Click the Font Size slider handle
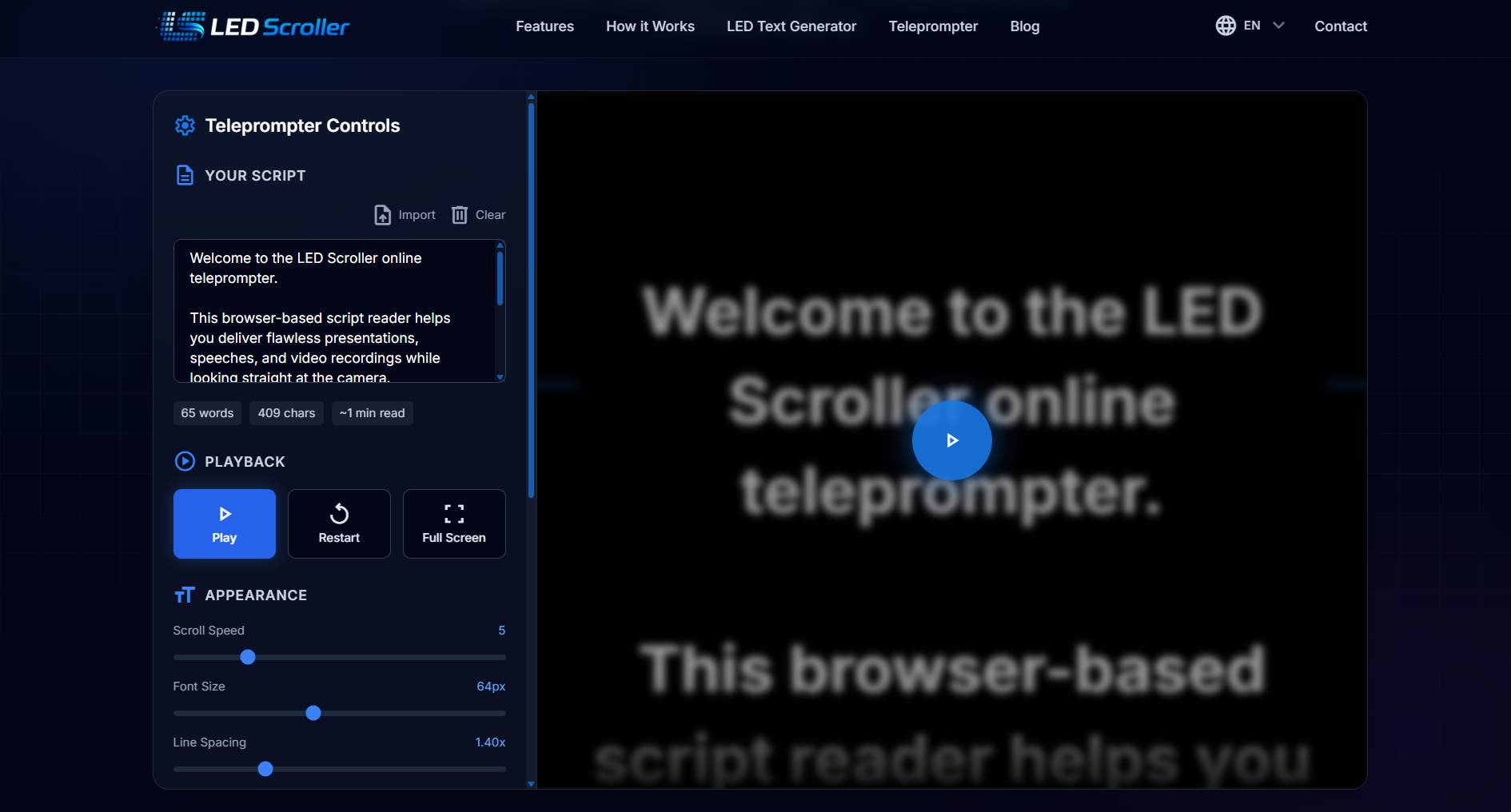This screenshot has width=1511, height=812. pyautogui.click(x=313, y=713)
